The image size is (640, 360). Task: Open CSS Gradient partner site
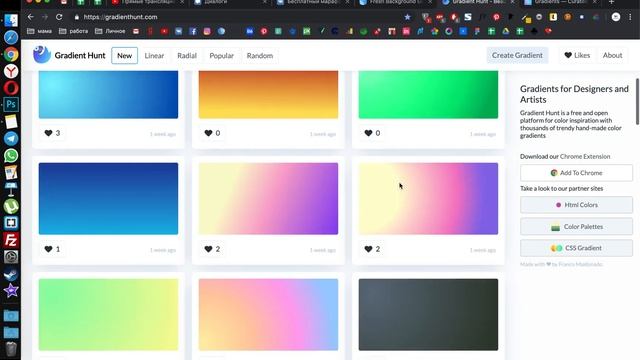point(576,248)
